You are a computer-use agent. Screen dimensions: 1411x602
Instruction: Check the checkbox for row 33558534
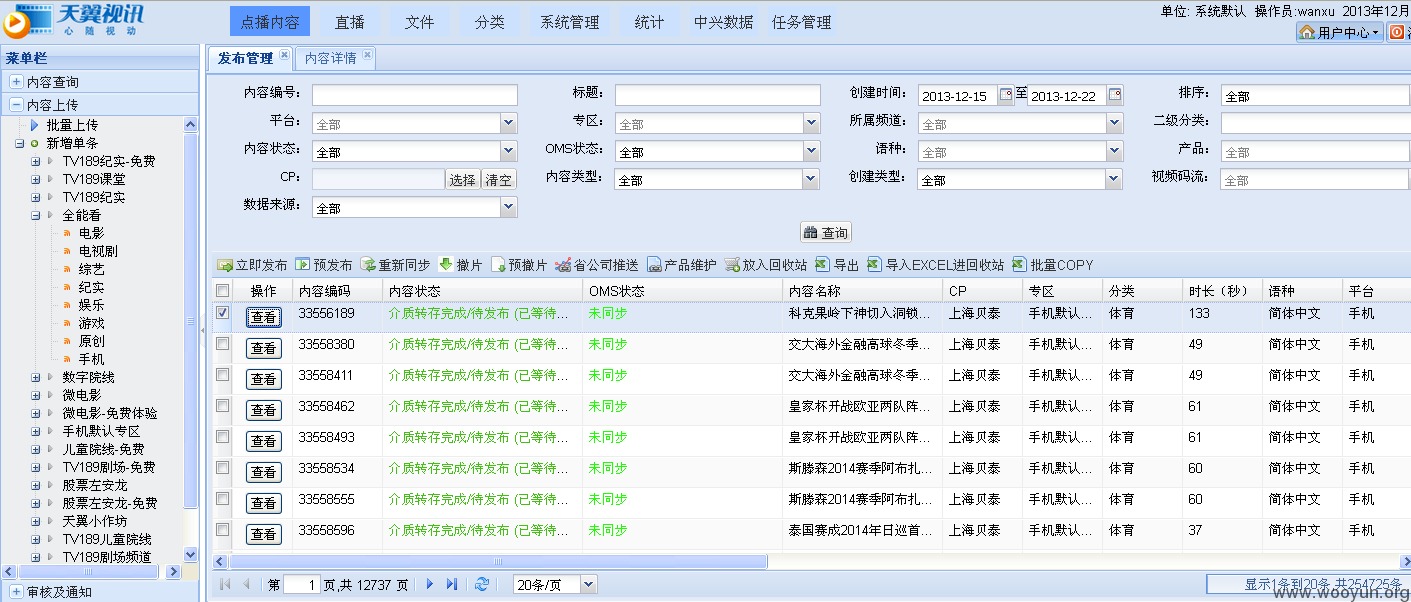click(x=223, y=468)
